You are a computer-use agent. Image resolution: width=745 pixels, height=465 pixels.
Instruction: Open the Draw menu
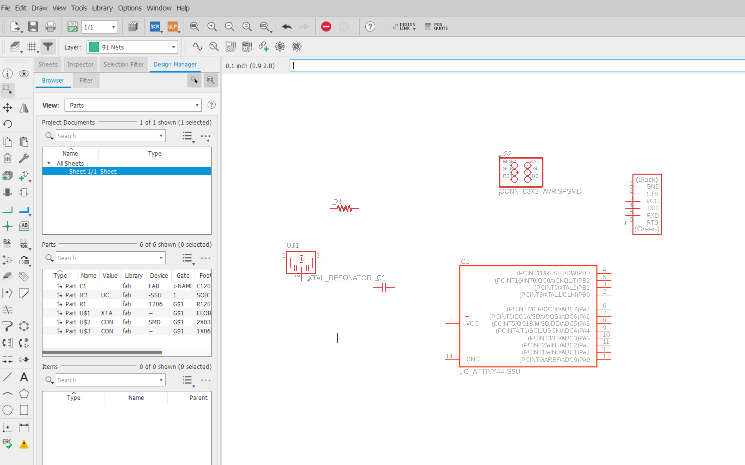coord(39,8)
